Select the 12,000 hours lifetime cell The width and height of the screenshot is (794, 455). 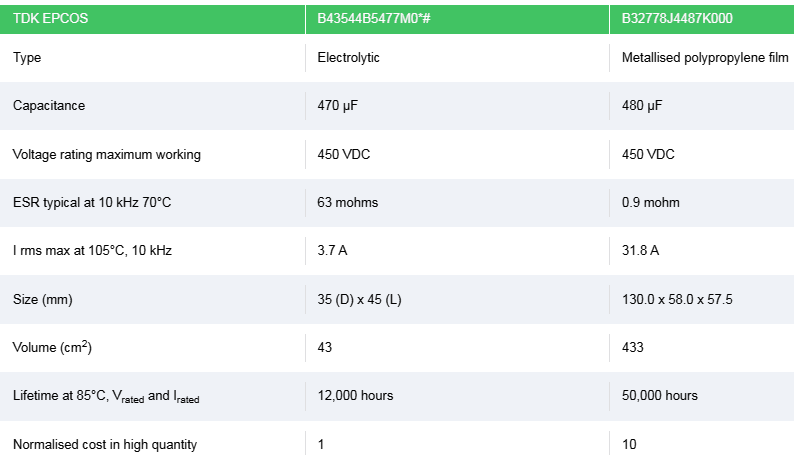[355, 395]
